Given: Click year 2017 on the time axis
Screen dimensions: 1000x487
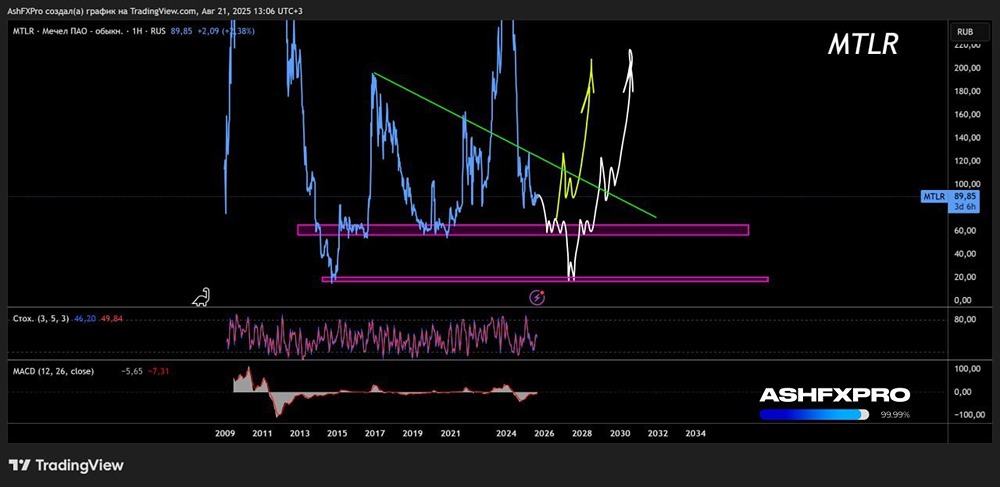Looking at the screenshot, I should tap(374, 433).
